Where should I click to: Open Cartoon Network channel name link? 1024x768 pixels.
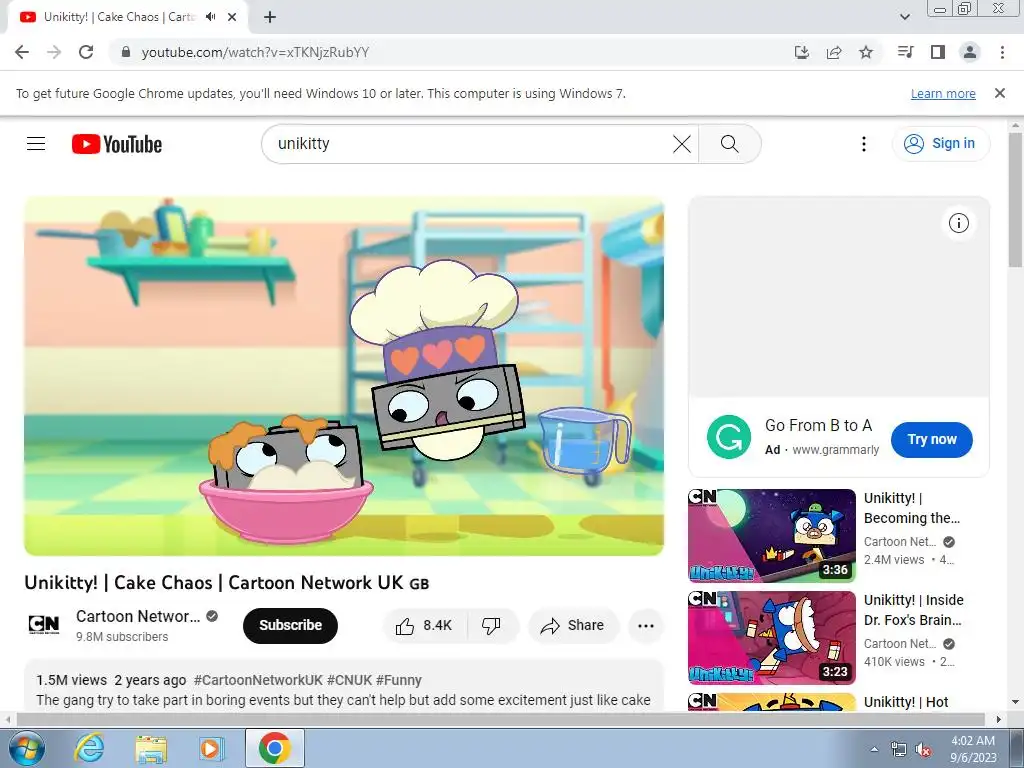point(138,616)
